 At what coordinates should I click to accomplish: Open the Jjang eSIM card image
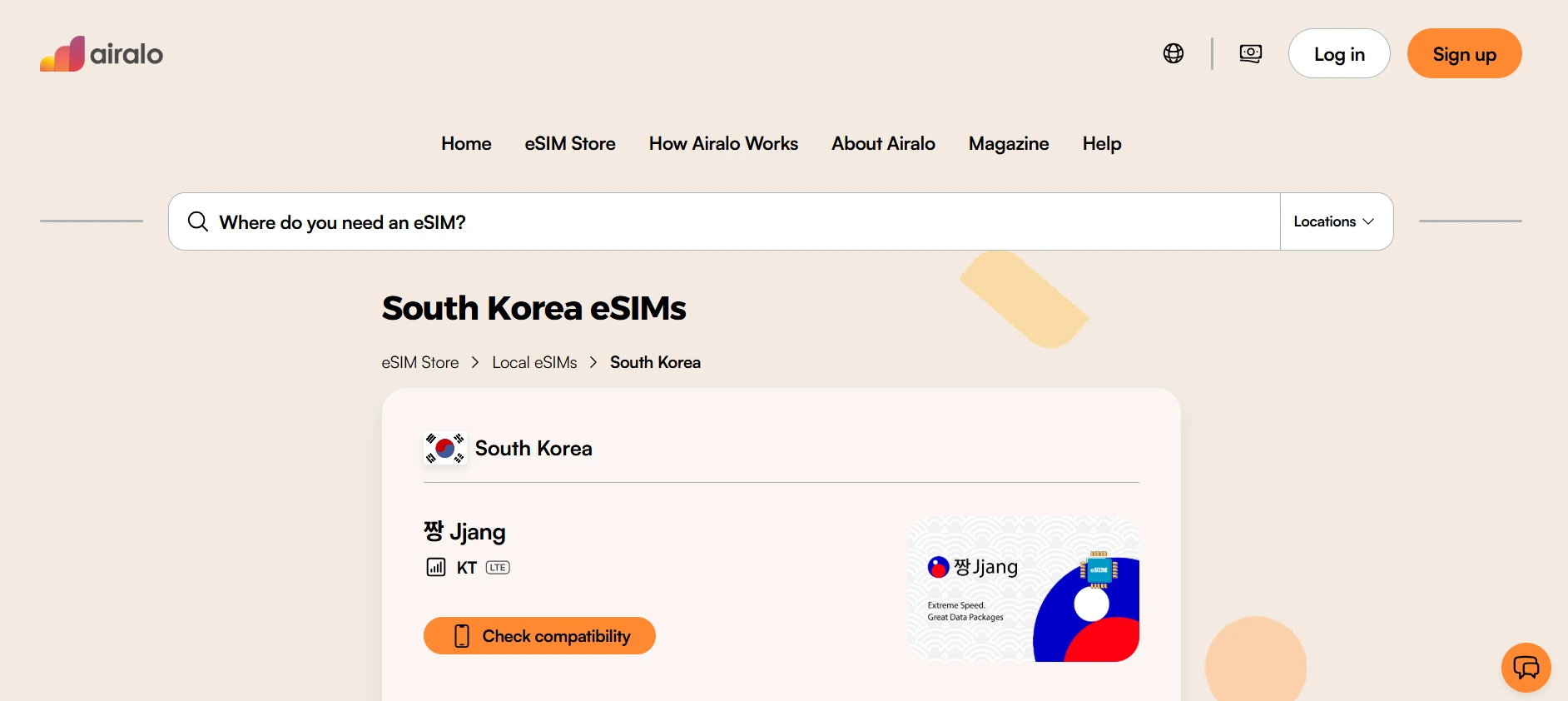coord(1024,589)
